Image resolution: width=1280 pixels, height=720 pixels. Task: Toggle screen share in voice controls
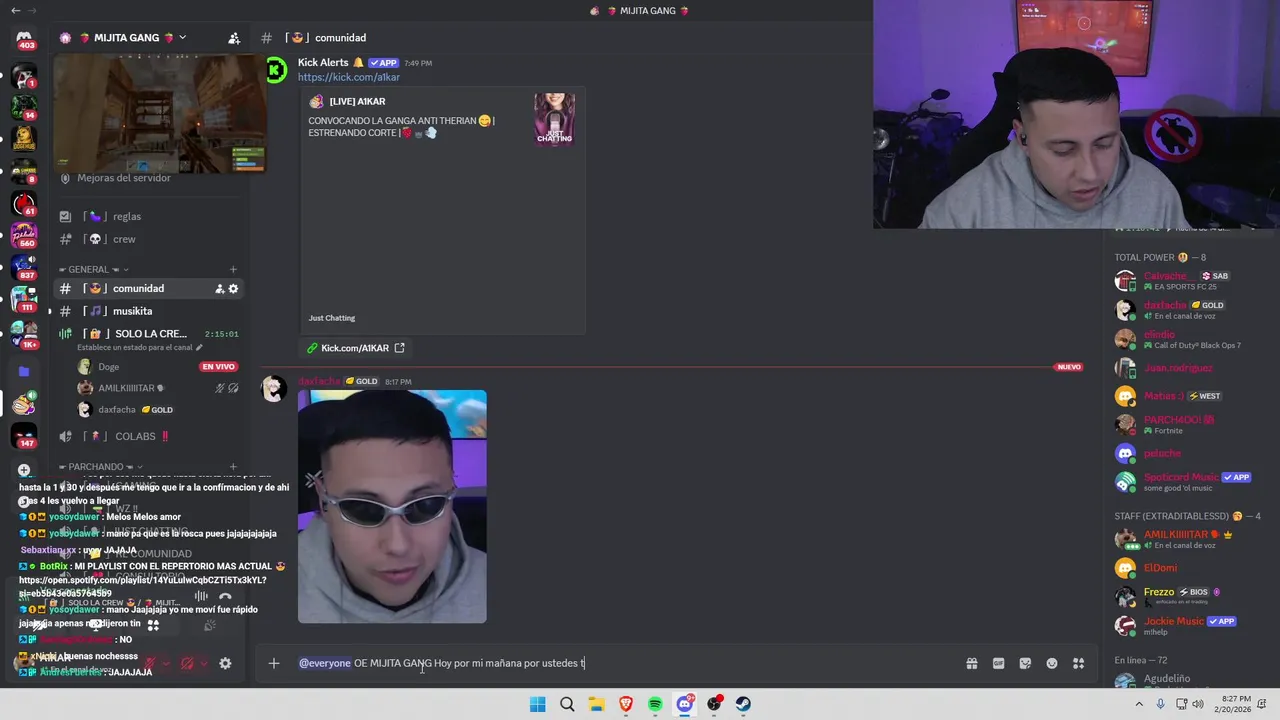pyautogui.click(x=96, y=625)
